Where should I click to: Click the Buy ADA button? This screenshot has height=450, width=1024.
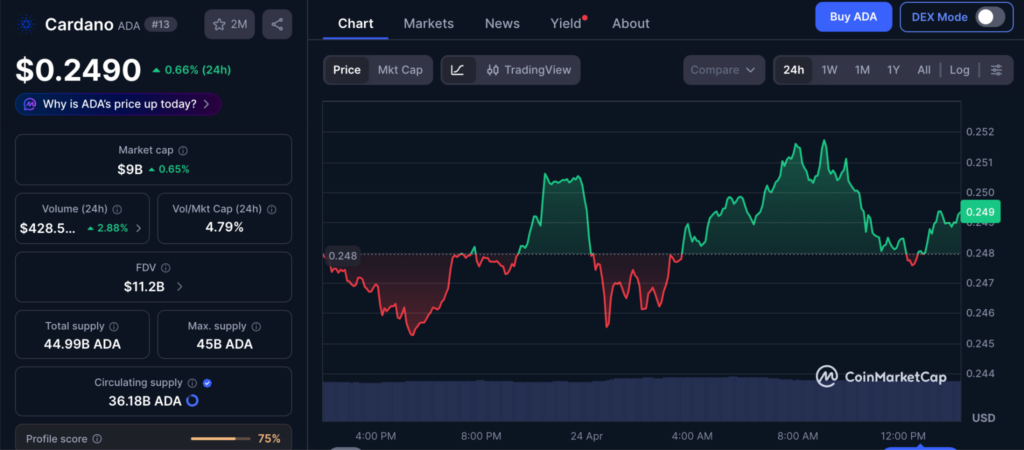click(852, 17)
